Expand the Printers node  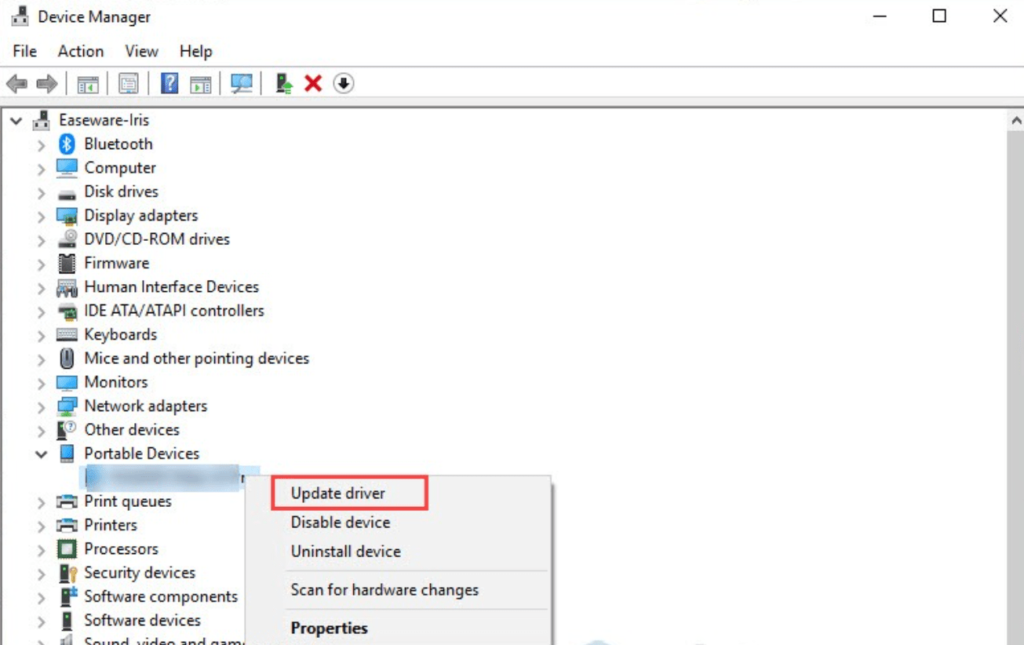pos(41,526)
